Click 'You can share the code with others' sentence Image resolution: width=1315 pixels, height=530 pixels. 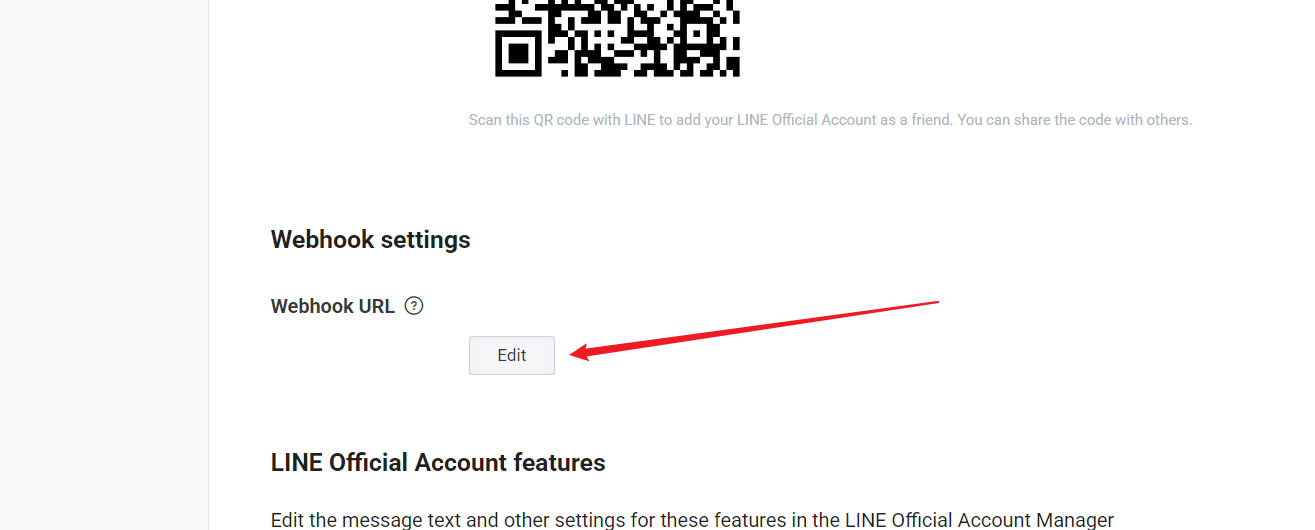(1075, 120)
